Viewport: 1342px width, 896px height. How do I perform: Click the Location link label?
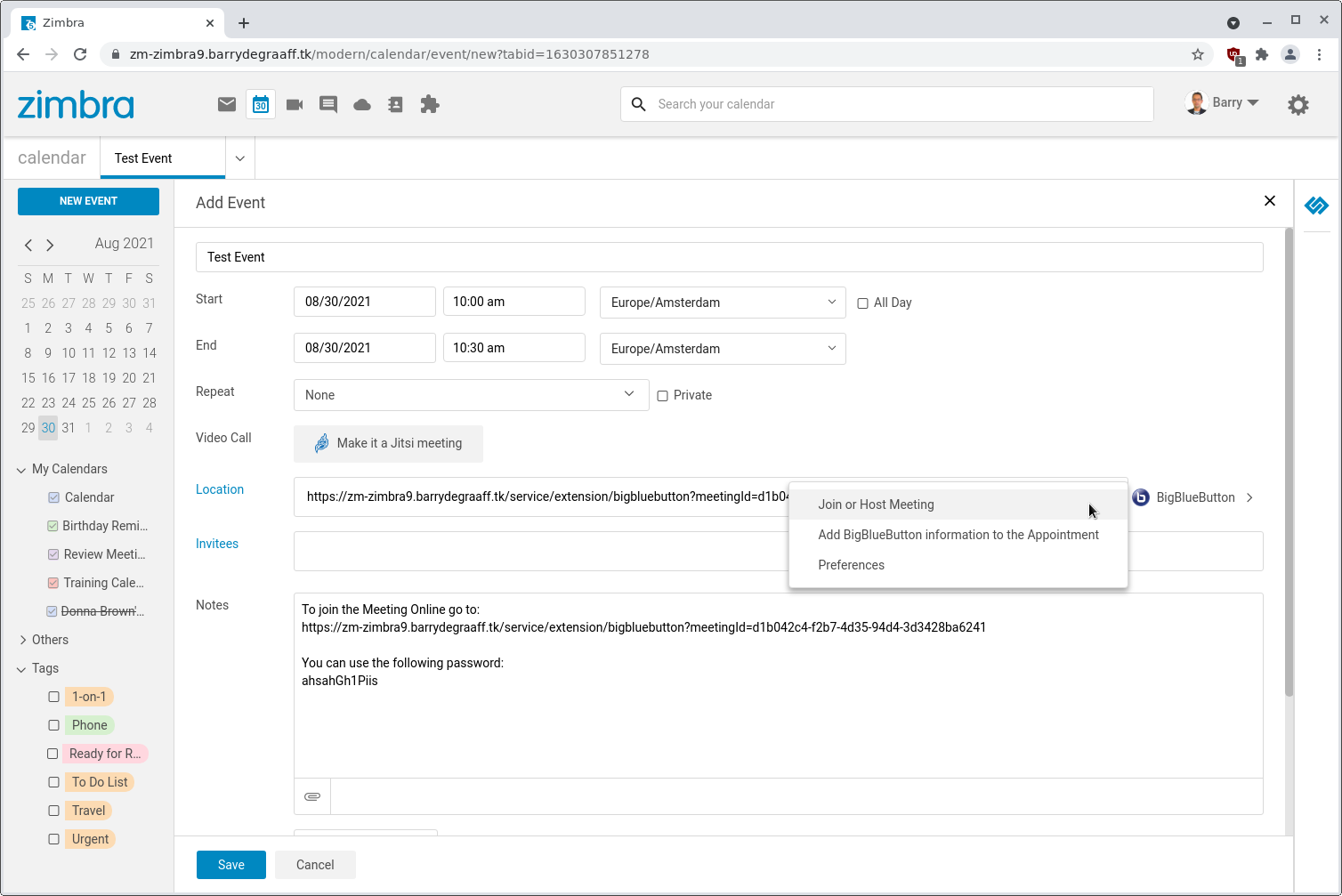[220, 489]
